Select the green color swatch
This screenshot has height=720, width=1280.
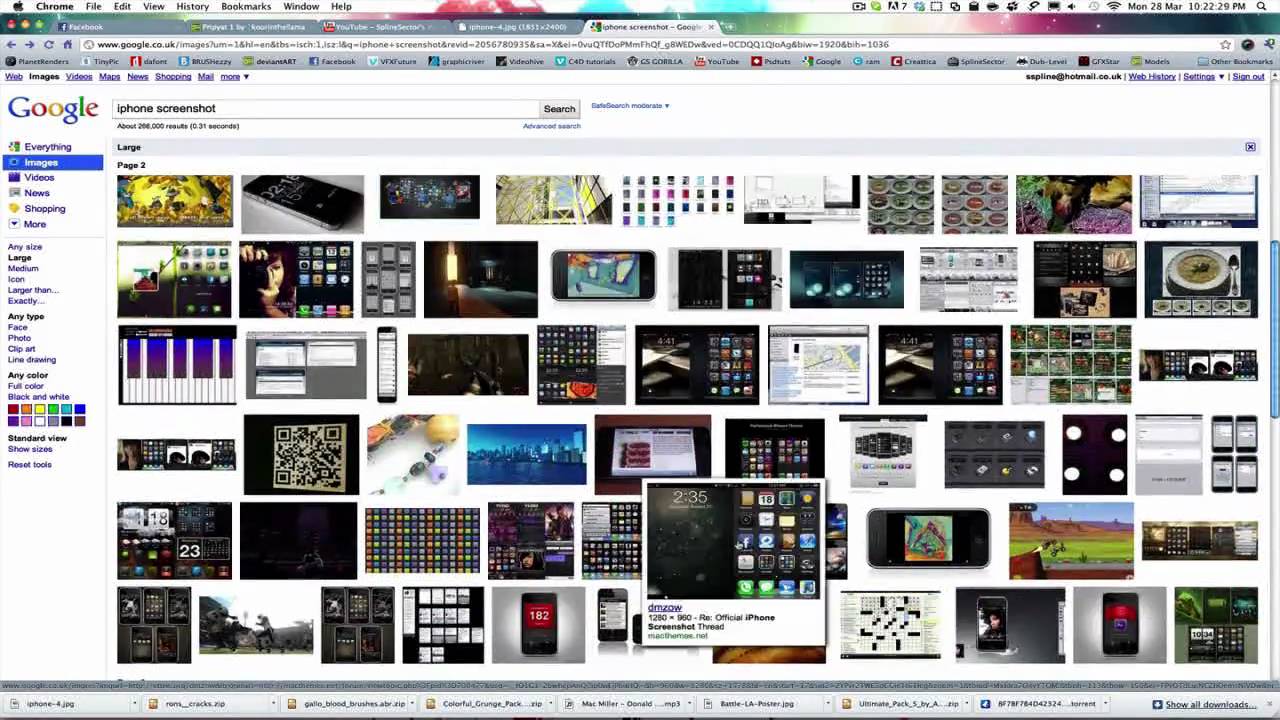[x=53, y=410]
